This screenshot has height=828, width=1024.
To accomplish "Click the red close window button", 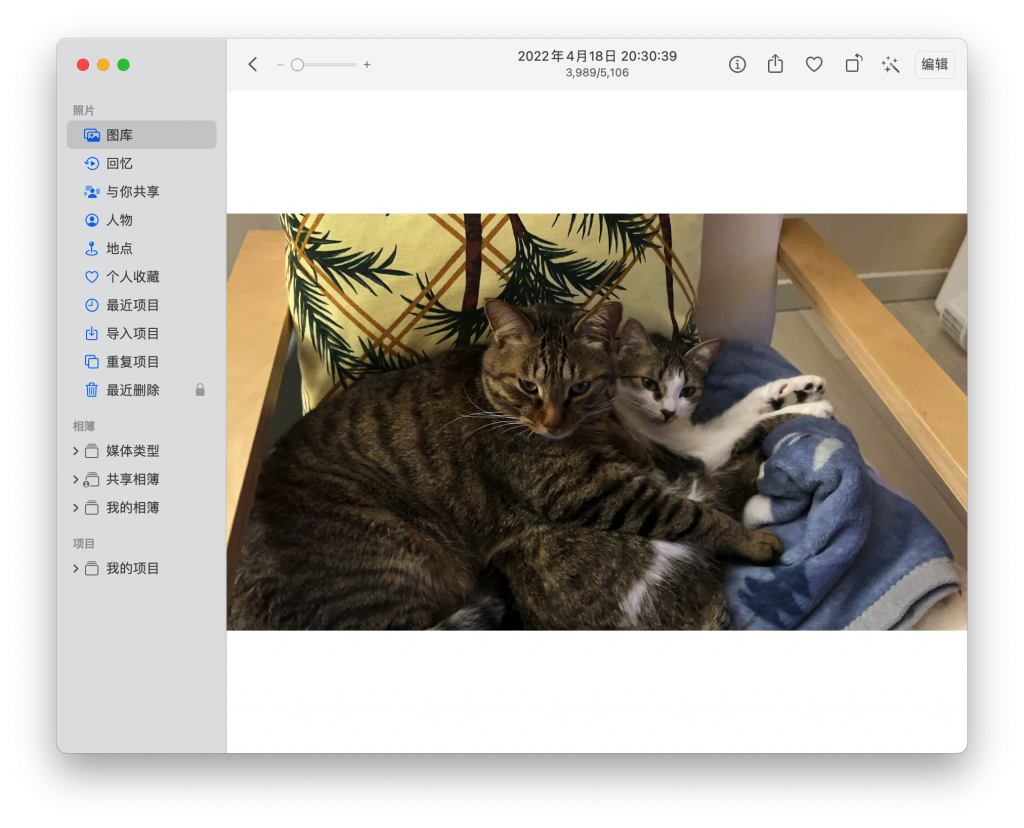I will click(83, 65).
